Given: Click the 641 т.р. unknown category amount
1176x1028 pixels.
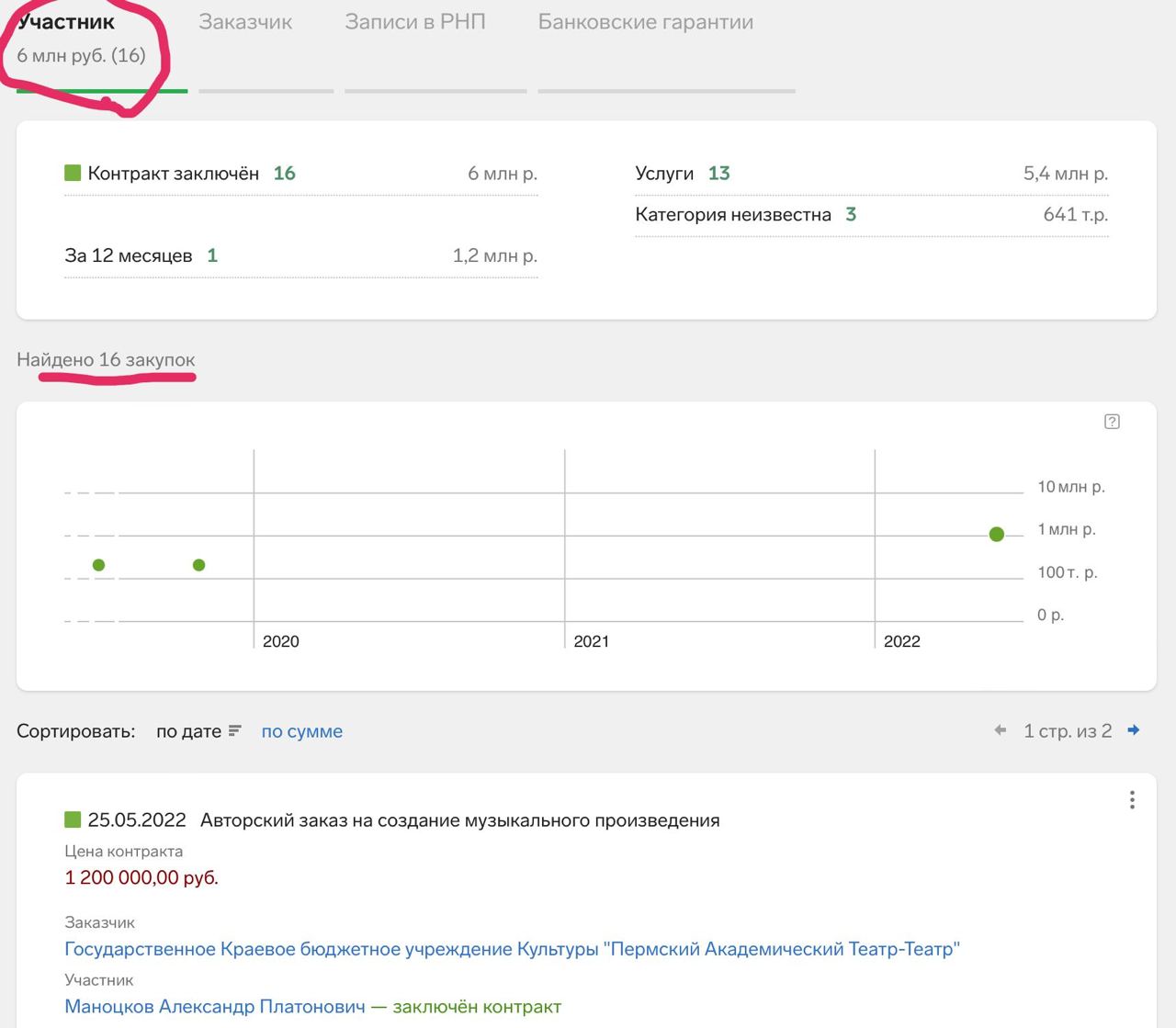Looking at the screenshot, I should [x=1076, y=215].
